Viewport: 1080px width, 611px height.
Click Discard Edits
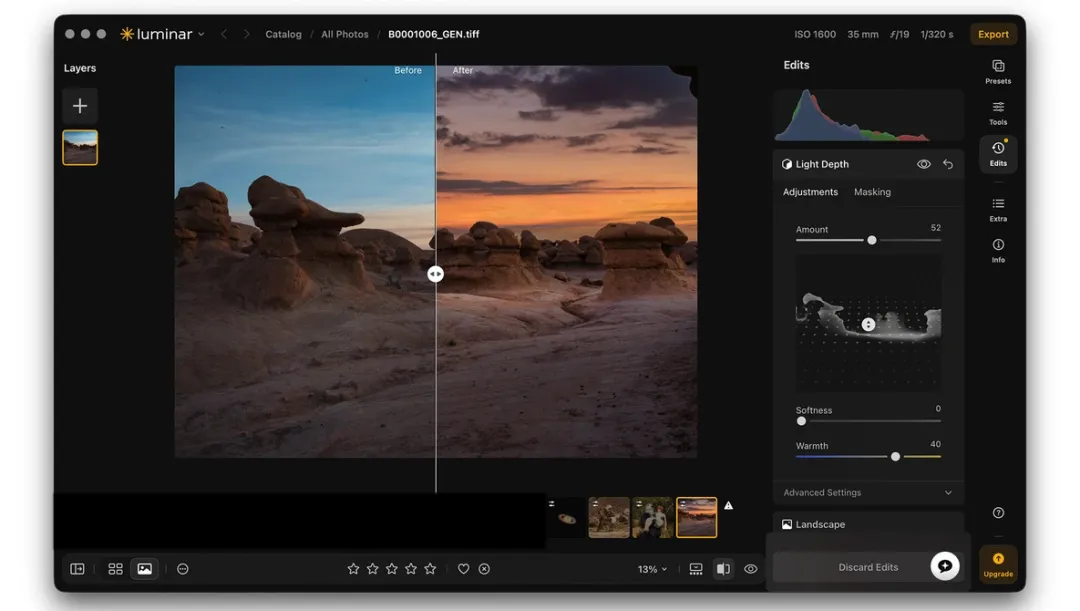point(868,567)
